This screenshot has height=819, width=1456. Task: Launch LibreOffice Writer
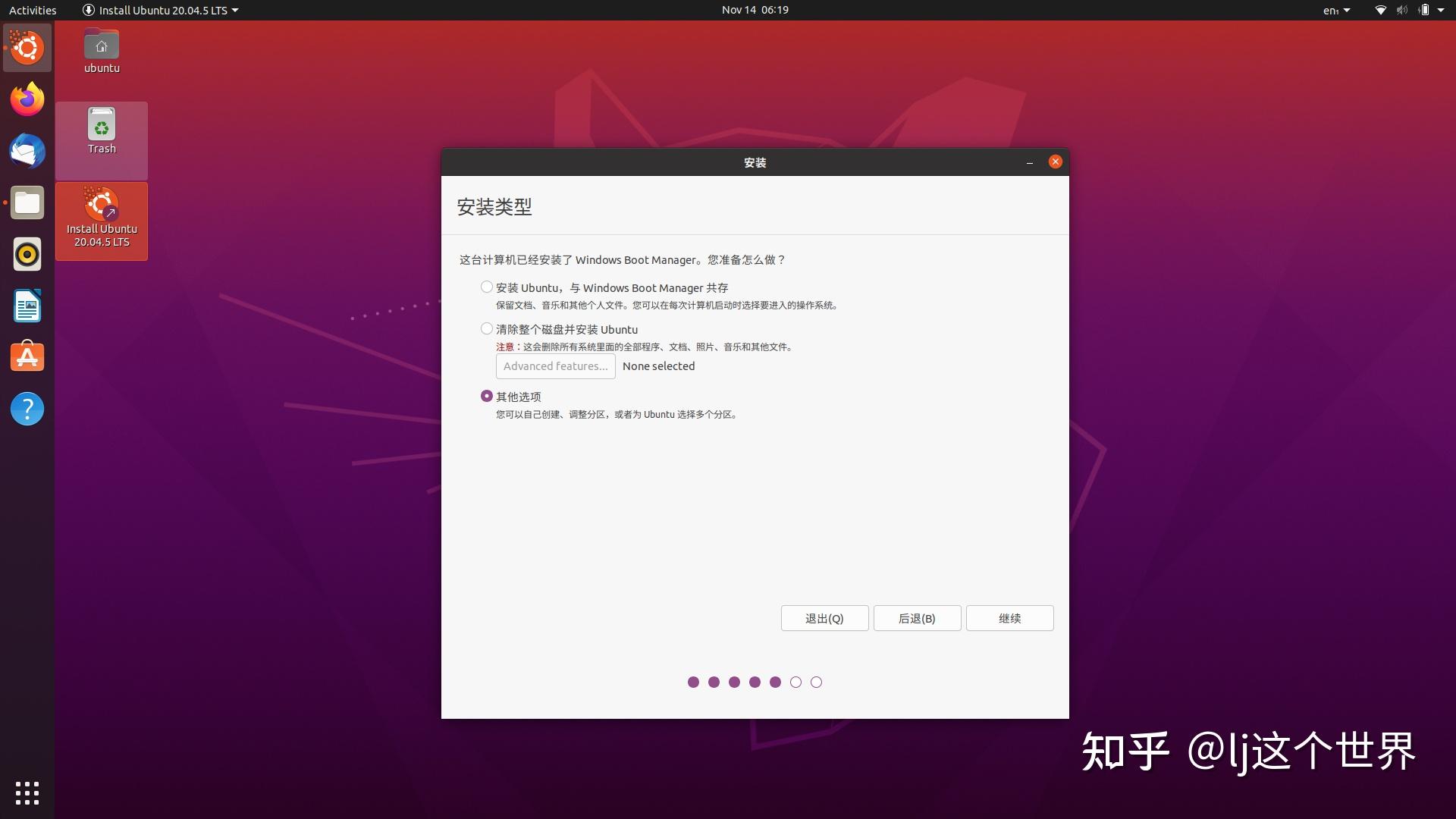27,306
